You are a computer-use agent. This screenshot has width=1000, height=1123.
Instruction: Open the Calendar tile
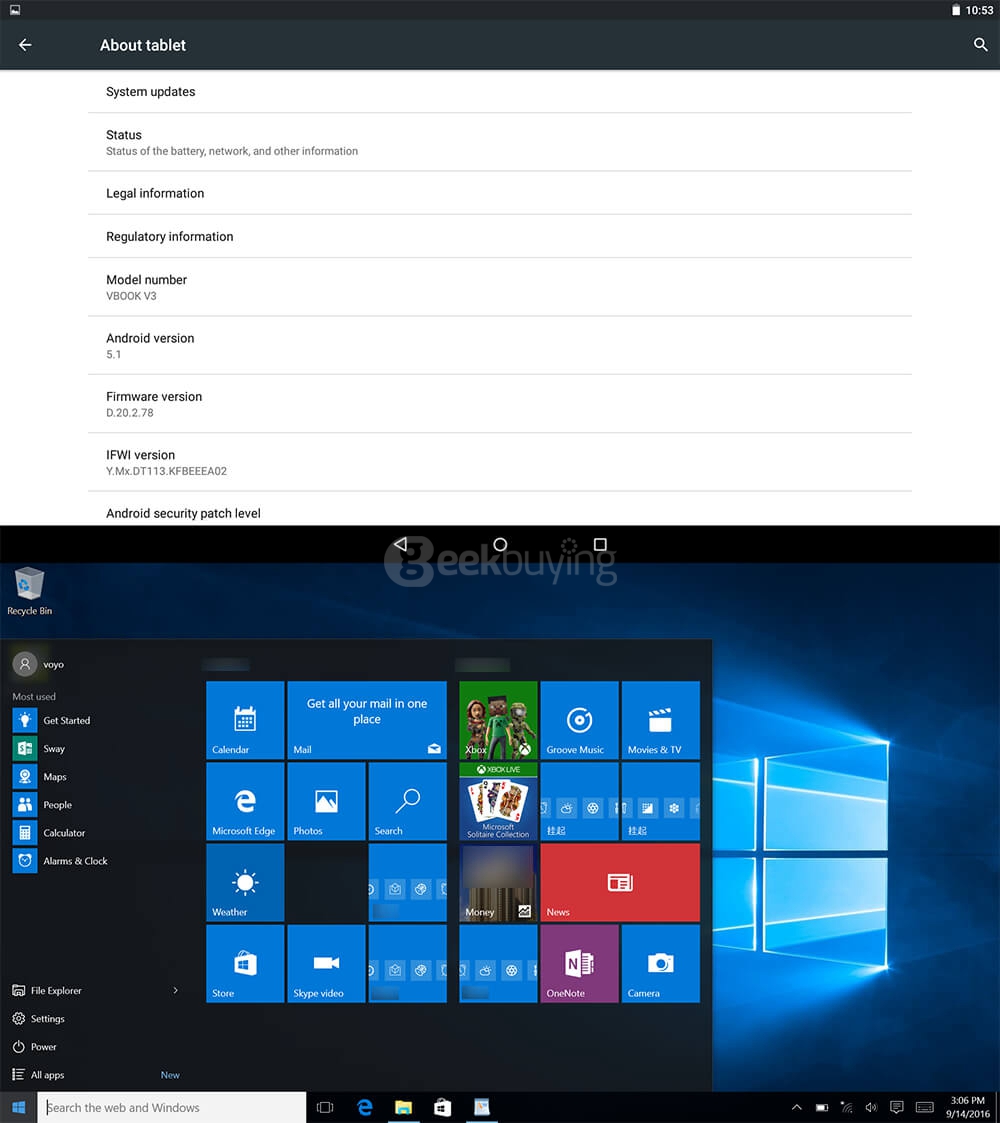pyautogui.click(x=245, y=720)
